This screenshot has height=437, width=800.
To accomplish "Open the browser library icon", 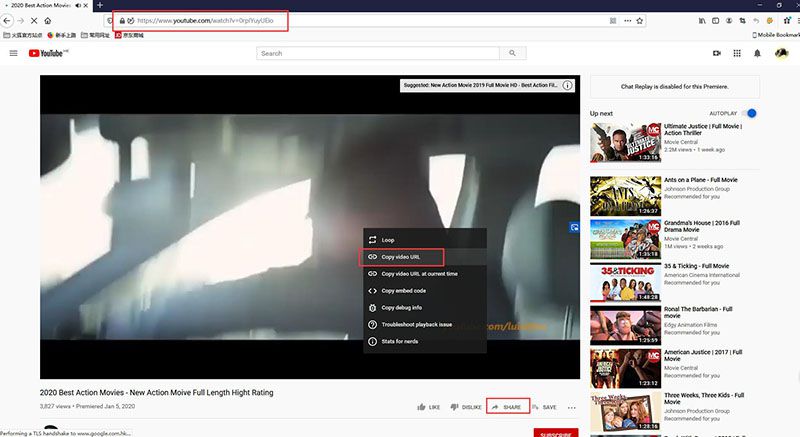I will pyautogui.click(x=702, y=20).
